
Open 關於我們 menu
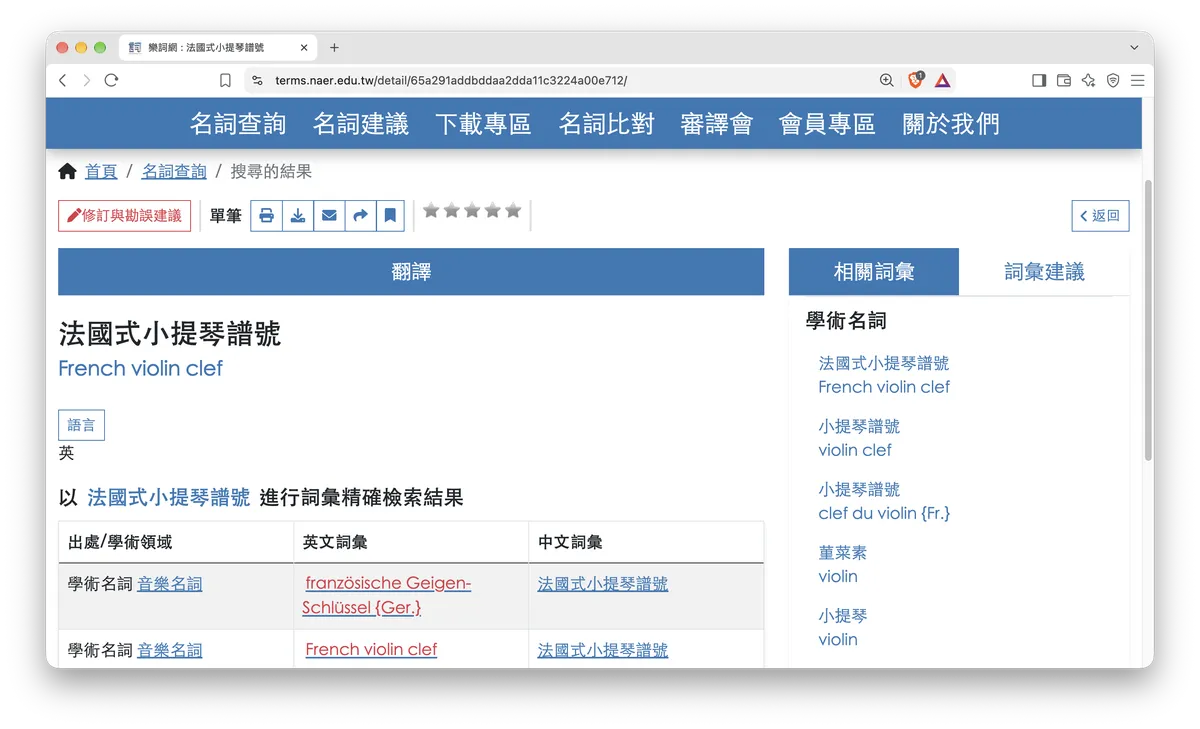[951, 124]
